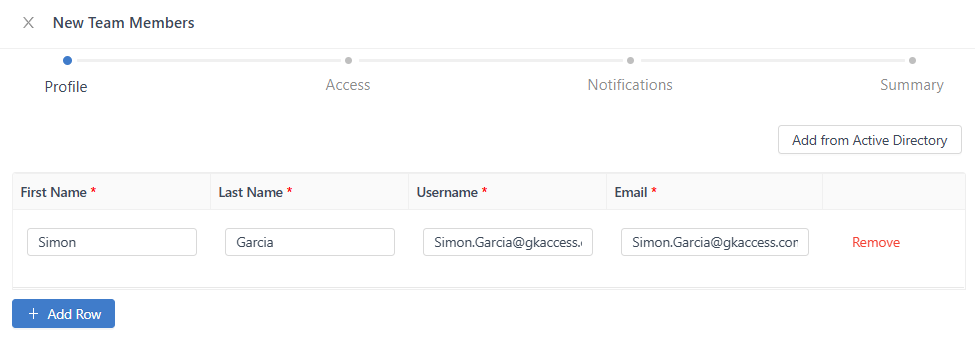
Task: Remove the Simon Garcia row
Action: tap(876, 242)
